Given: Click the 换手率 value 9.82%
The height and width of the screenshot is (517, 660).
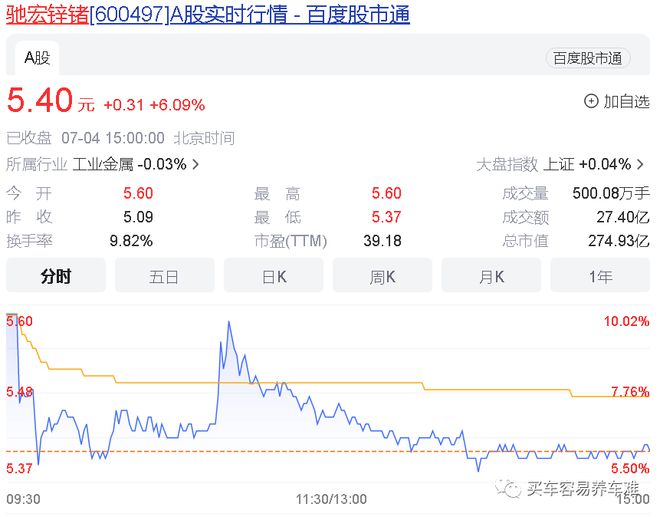Looking at the screenshot, I should click(131, 241).
